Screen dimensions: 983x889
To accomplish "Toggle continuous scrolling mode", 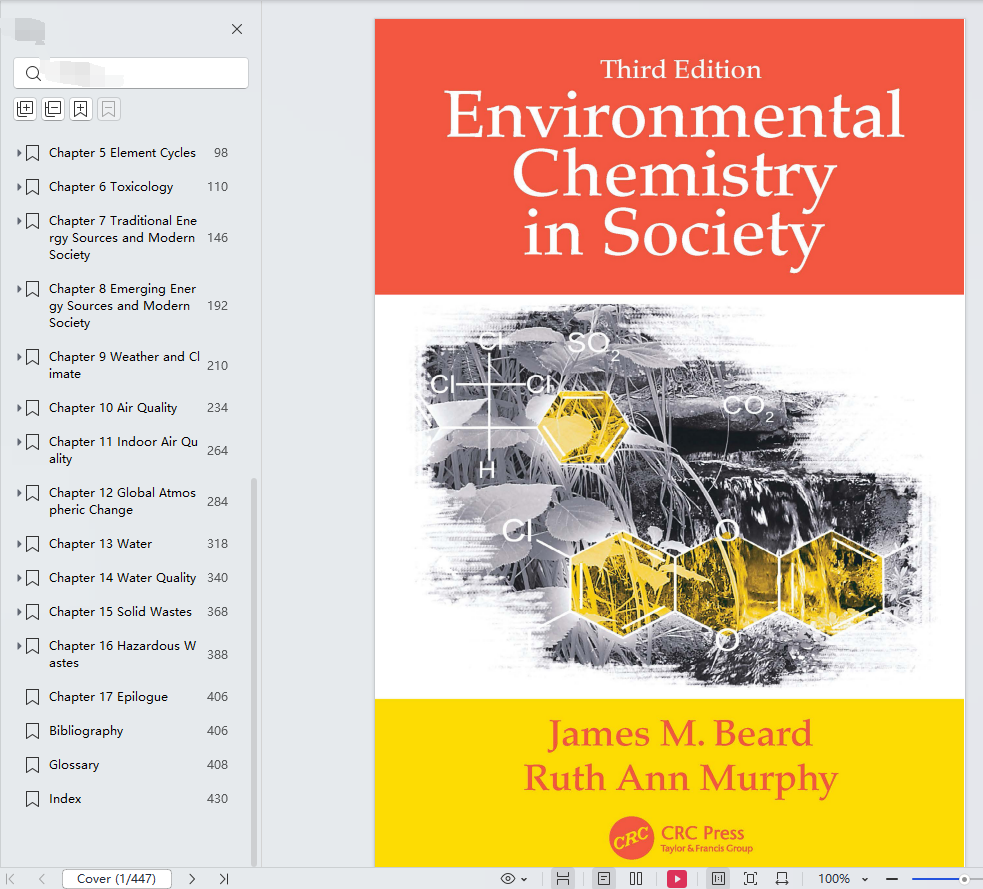I will tap(563, 879).
